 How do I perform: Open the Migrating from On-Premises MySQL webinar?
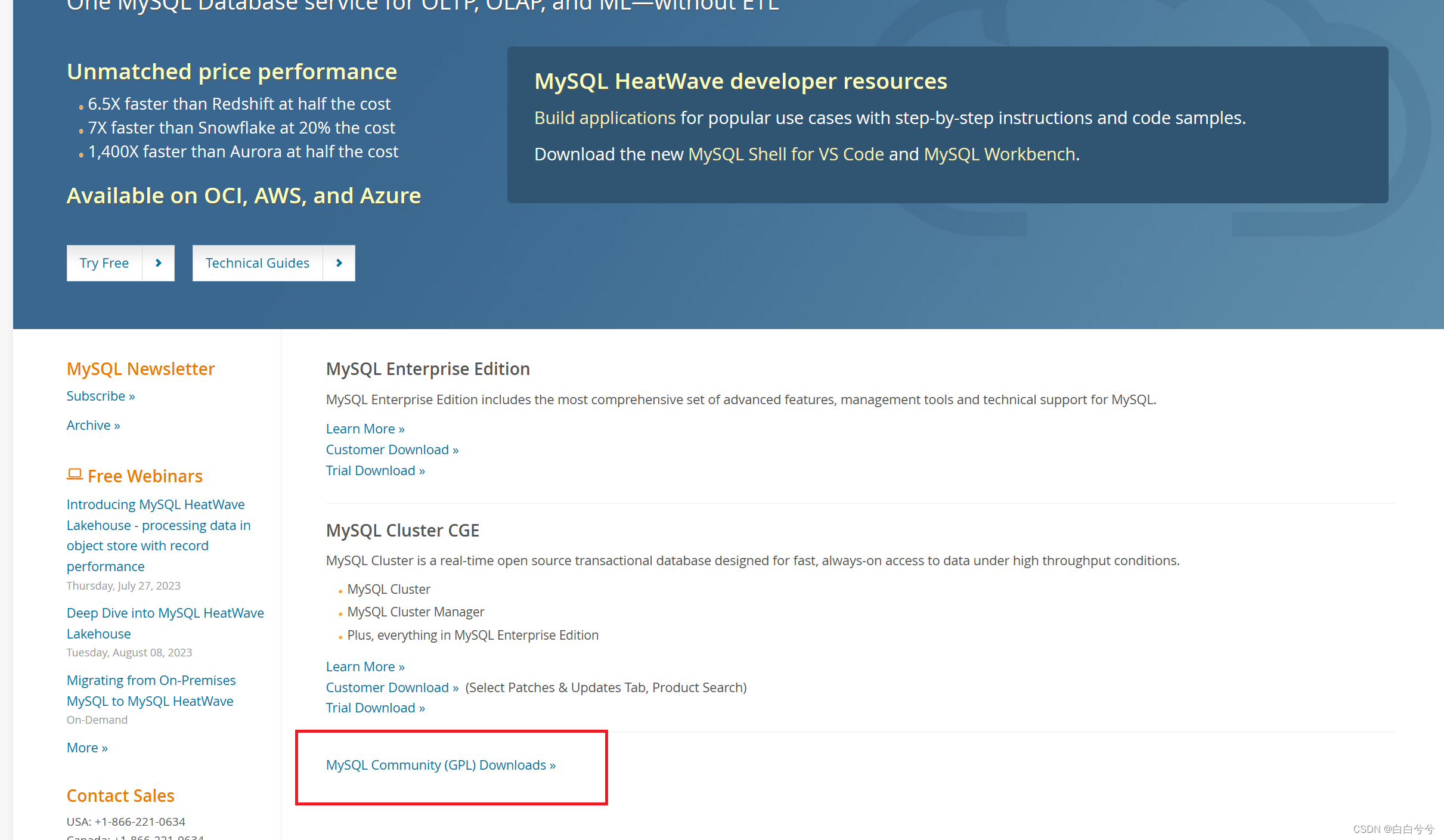coord(151,690)
